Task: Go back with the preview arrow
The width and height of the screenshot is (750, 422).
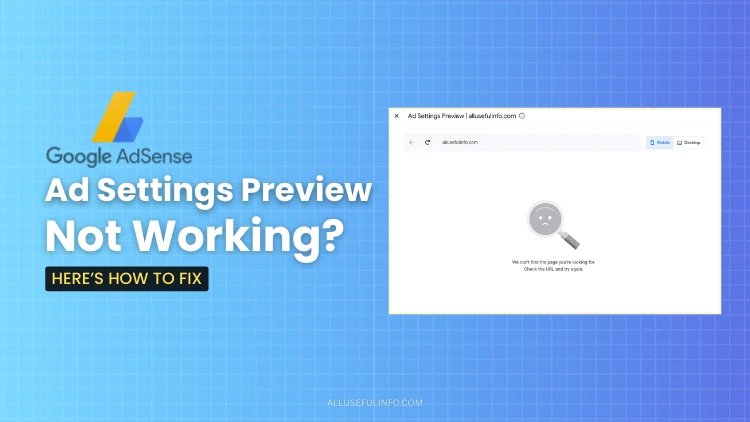Action: 411,142
